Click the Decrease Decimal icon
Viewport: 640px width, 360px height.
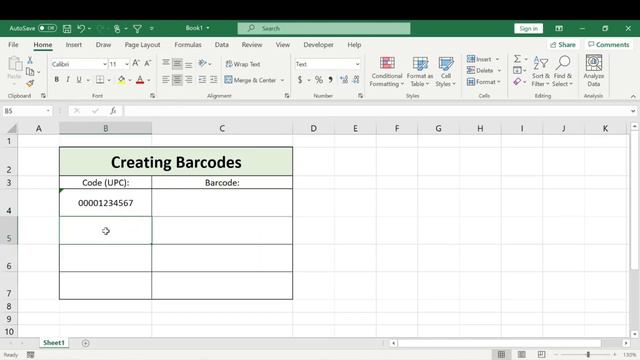pyautogui.click(x=356, y=80)
